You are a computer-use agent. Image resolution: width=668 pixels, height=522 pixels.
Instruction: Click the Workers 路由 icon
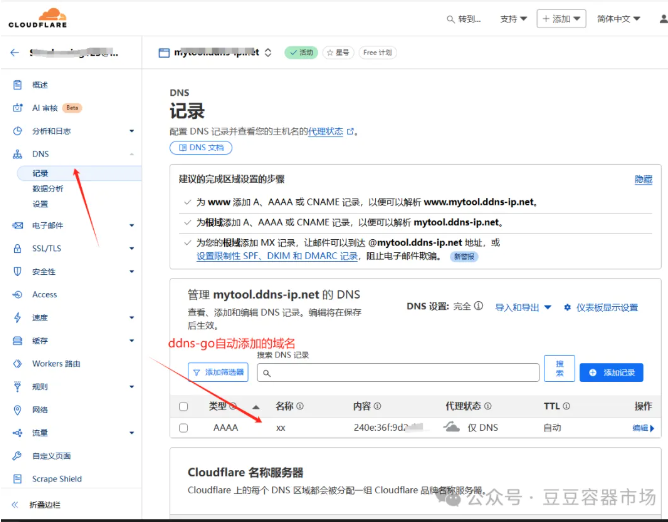coord(17,363)
